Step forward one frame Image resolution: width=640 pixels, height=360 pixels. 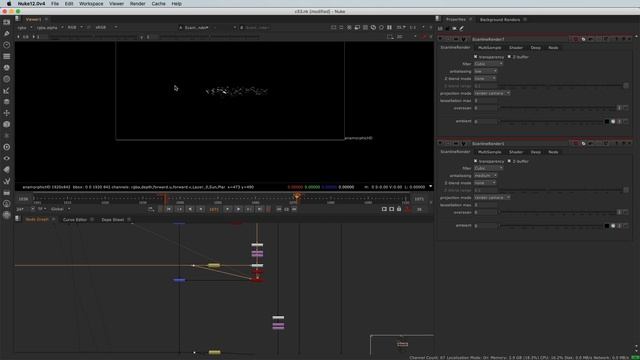click(228, 209)
